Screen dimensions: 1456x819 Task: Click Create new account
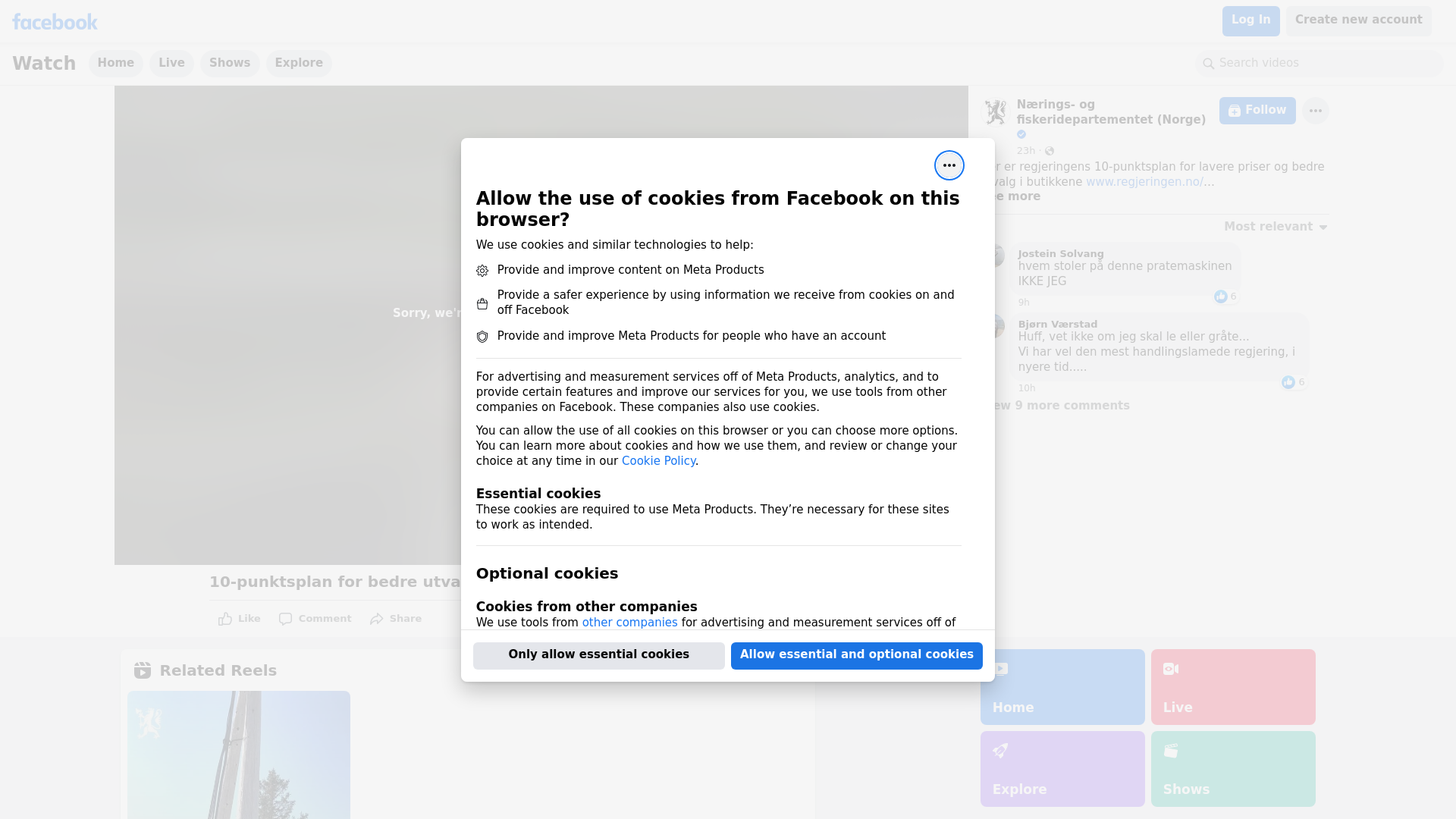(x=1358, y=20)
